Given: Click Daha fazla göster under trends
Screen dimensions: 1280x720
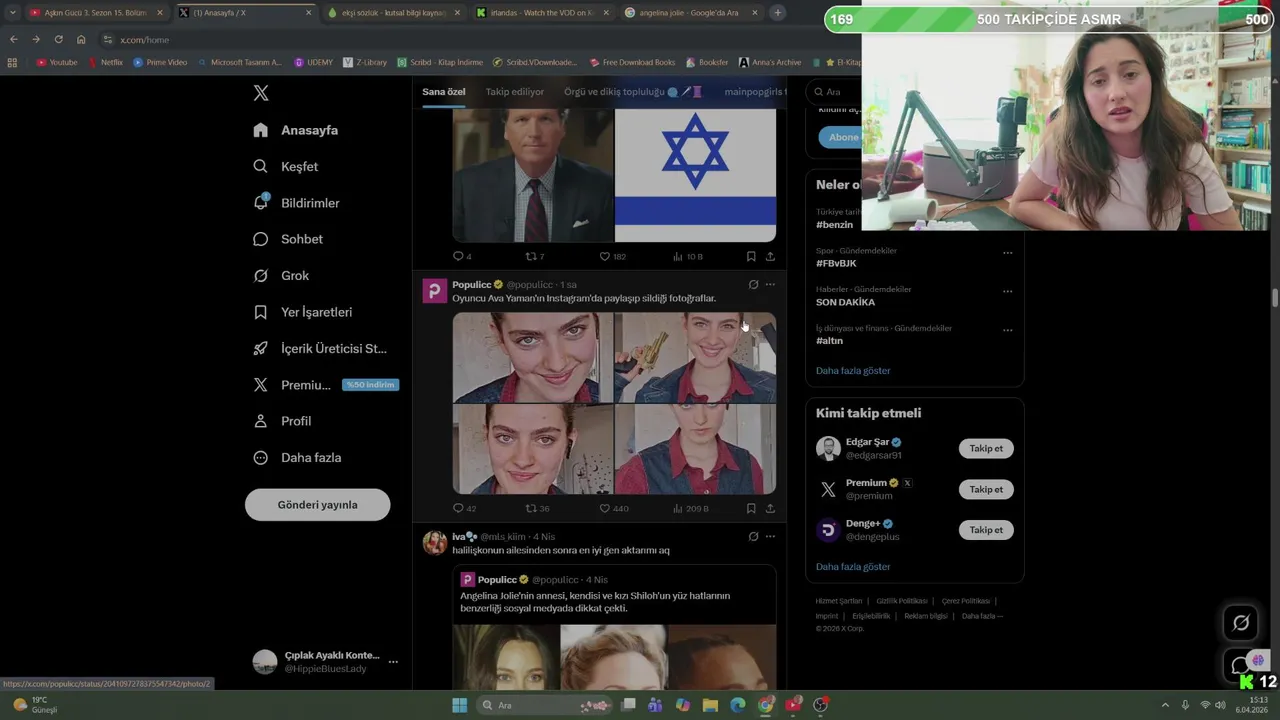Looking at the screenshot, I should 853,371.
